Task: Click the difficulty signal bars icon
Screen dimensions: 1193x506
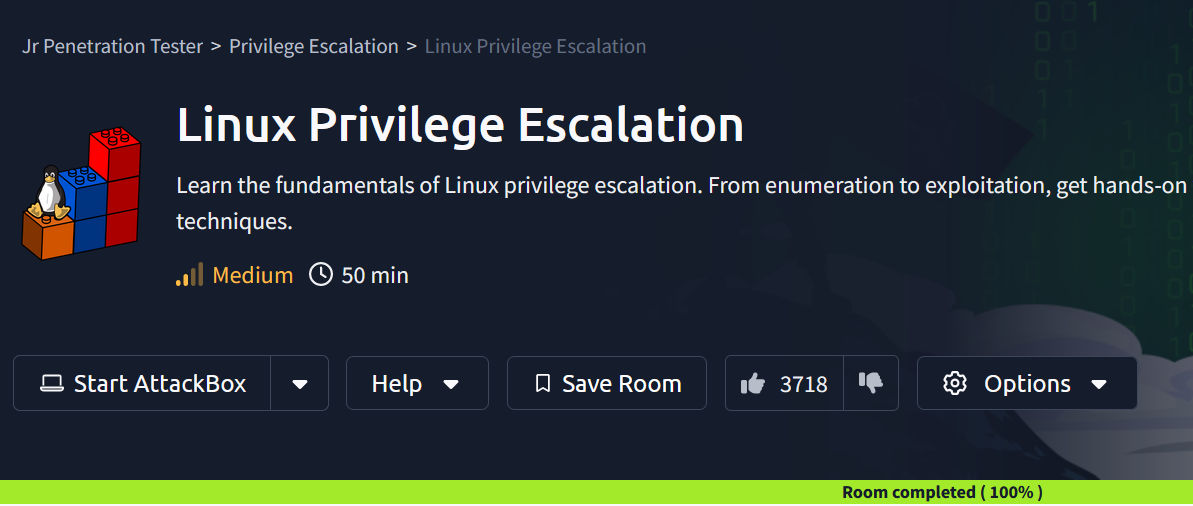Action: (189, 274)
